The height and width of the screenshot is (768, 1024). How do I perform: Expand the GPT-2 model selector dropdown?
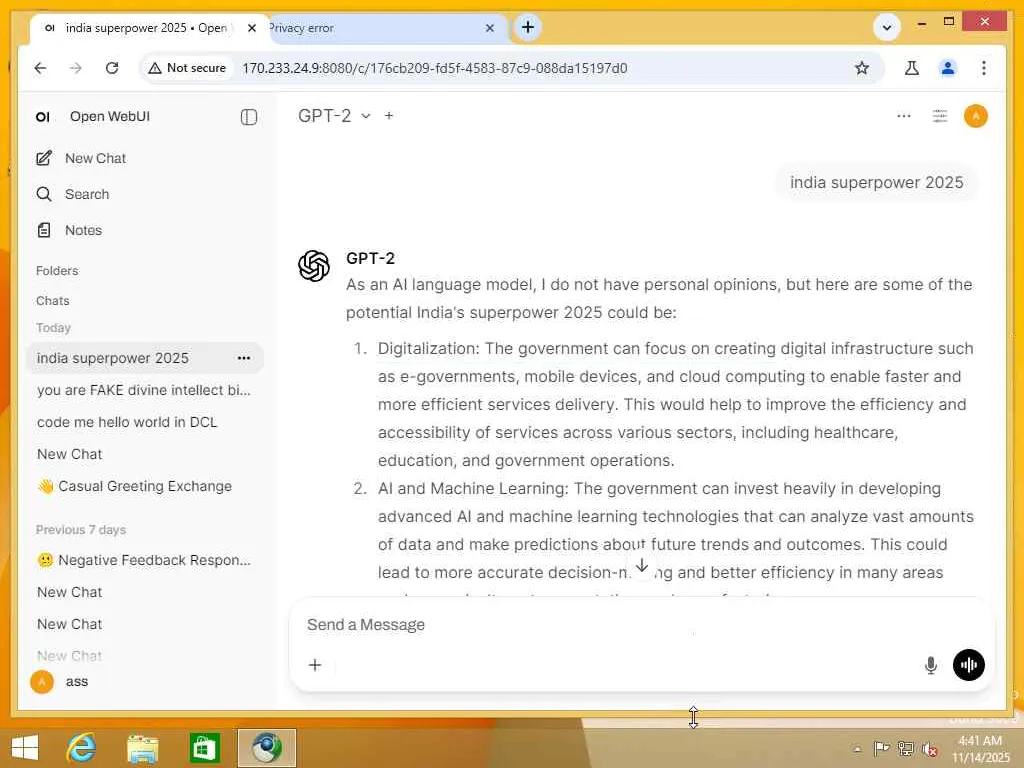334,116
